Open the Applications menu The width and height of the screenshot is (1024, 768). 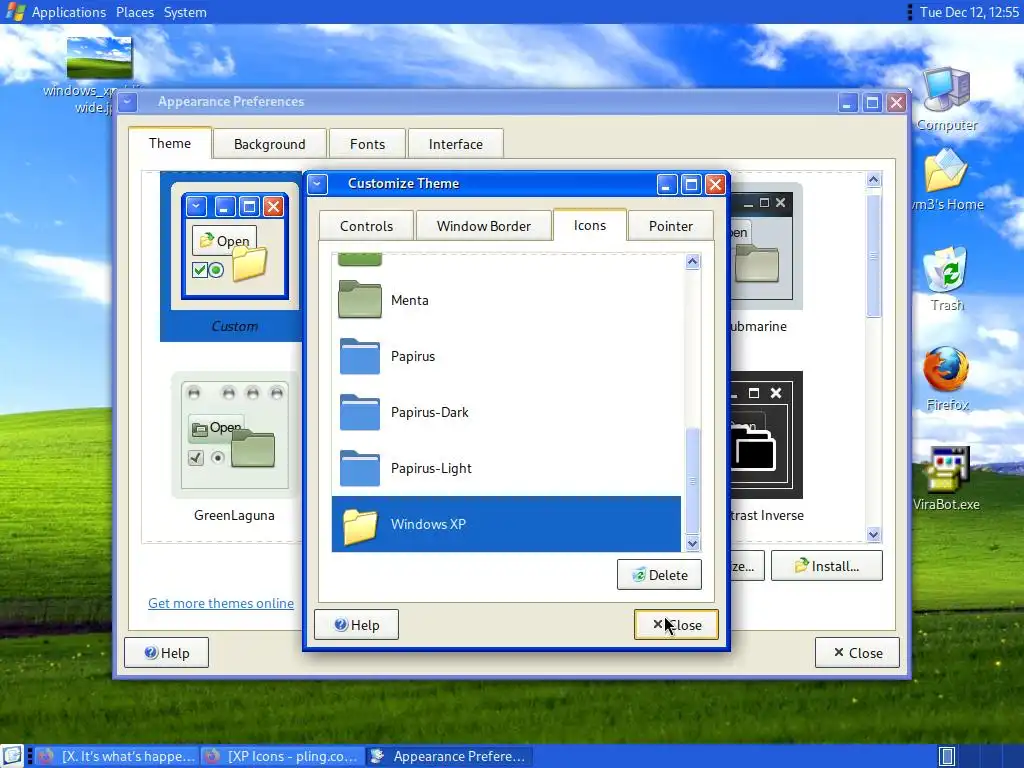(69, 12)
